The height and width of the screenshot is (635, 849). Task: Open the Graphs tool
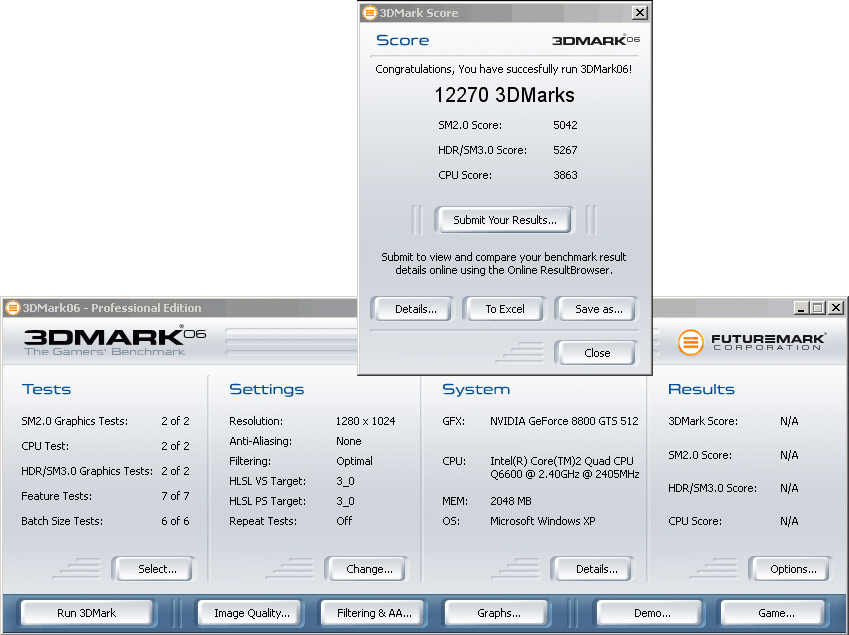click(x=498, y=613)
